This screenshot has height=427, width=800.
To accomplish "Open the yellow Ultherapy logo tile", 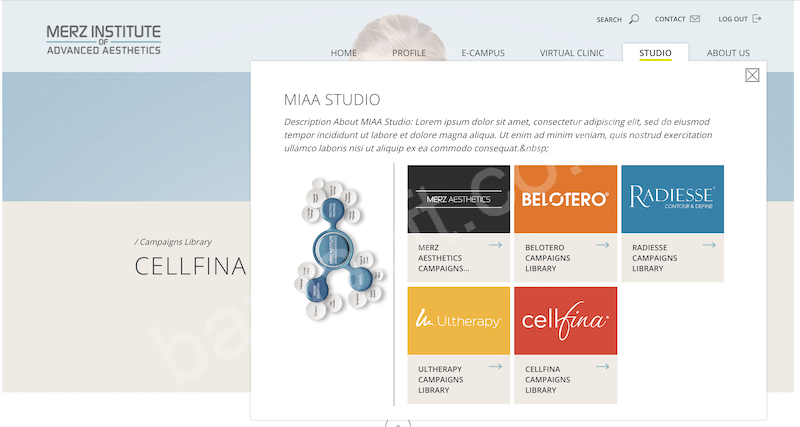I will (x=459, y=320).
